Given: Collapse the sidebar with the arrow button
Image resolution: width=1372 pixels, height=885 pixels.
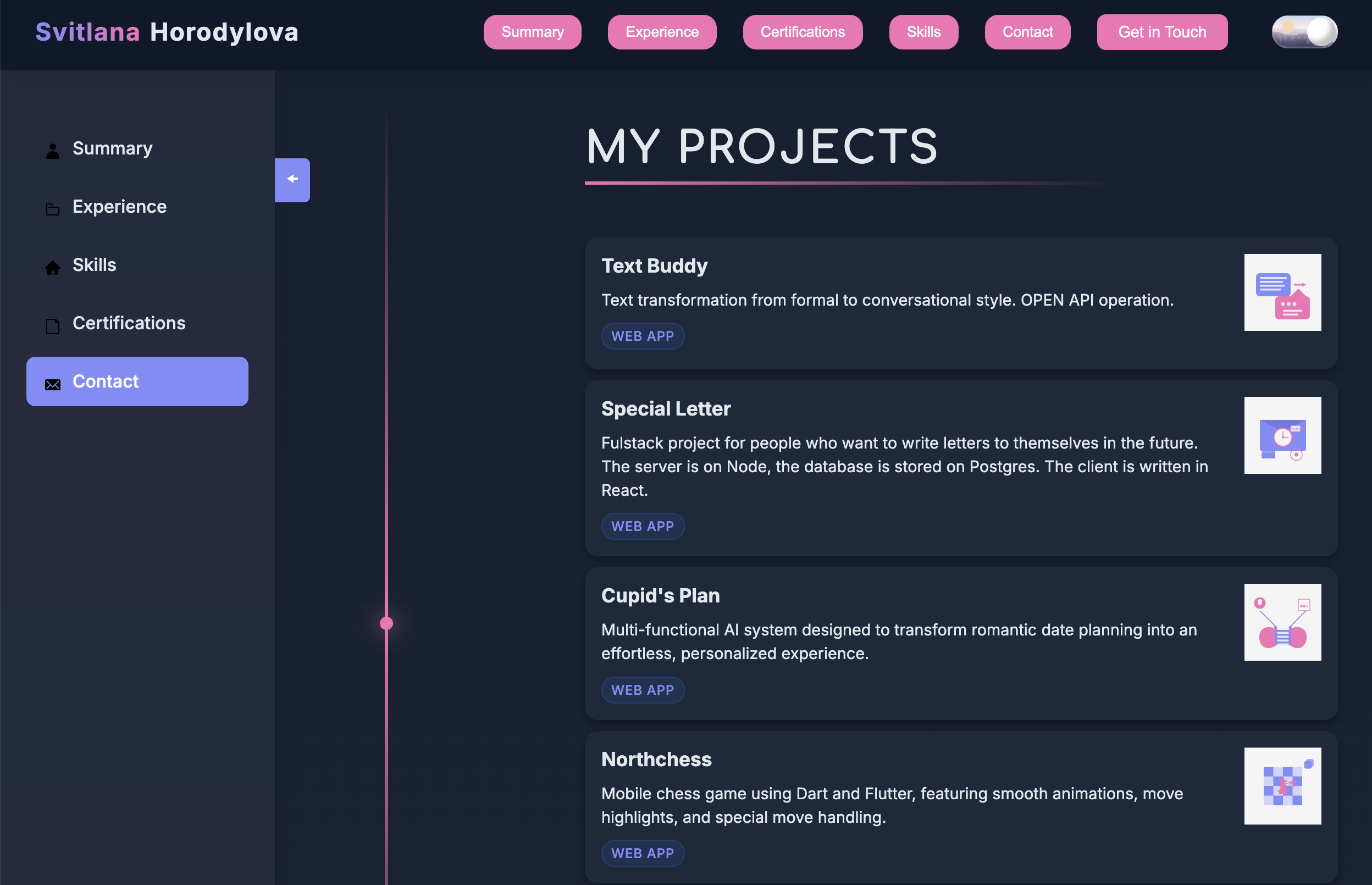Looking at the screenshot, I should point(292,180).
